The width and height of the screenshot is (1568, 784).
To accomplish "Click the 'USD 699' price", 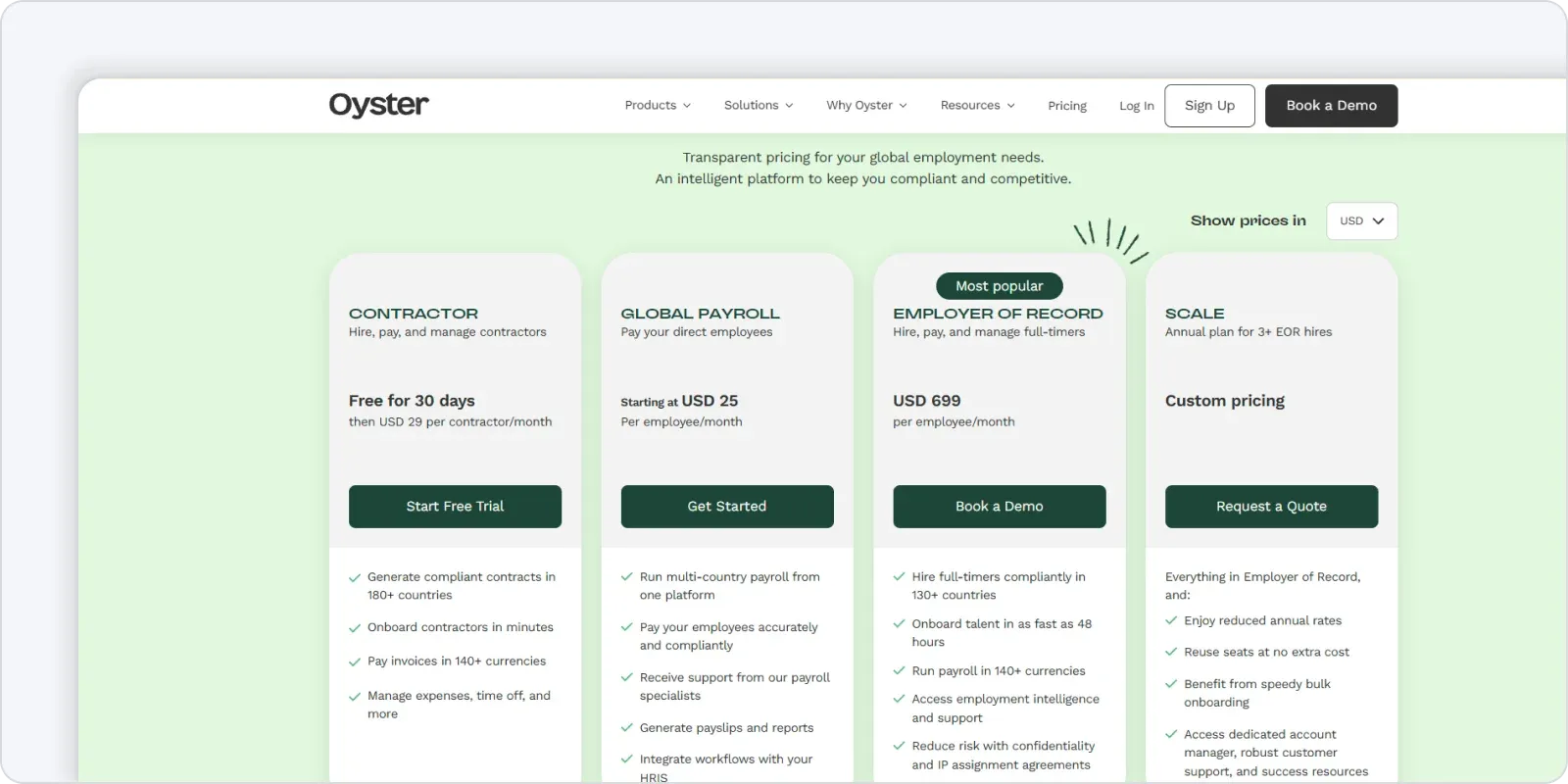I will (x=926, y=401).
